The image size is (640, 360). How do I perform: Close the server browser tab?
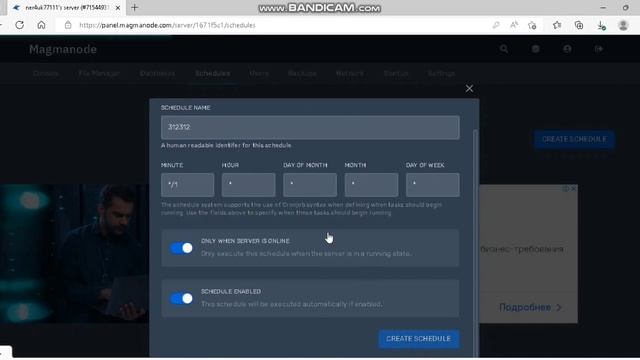point(118,8)
